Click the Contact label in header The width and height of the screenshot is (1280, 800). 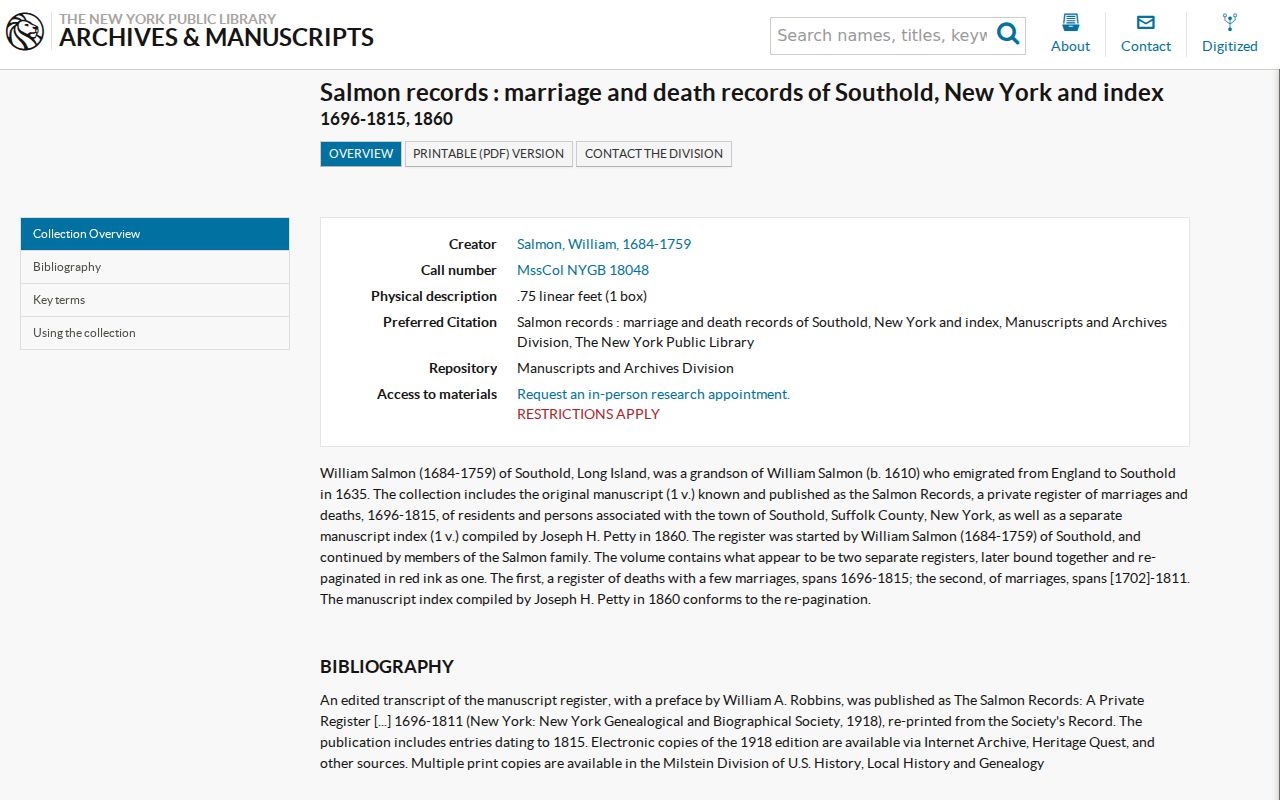point(1146,46)
